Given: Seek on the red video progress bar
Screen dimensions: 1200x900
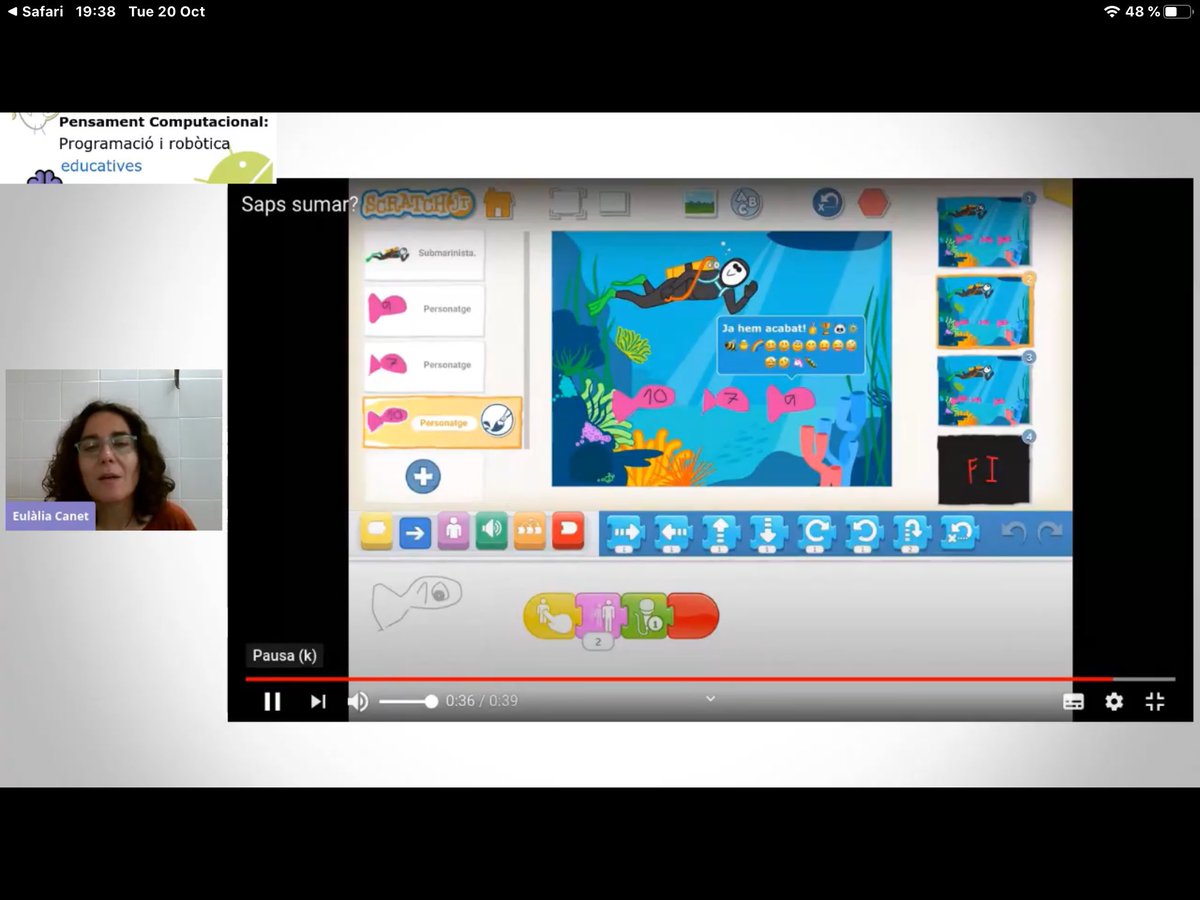Looking at the screenshot, I should (x=710, y=679).
